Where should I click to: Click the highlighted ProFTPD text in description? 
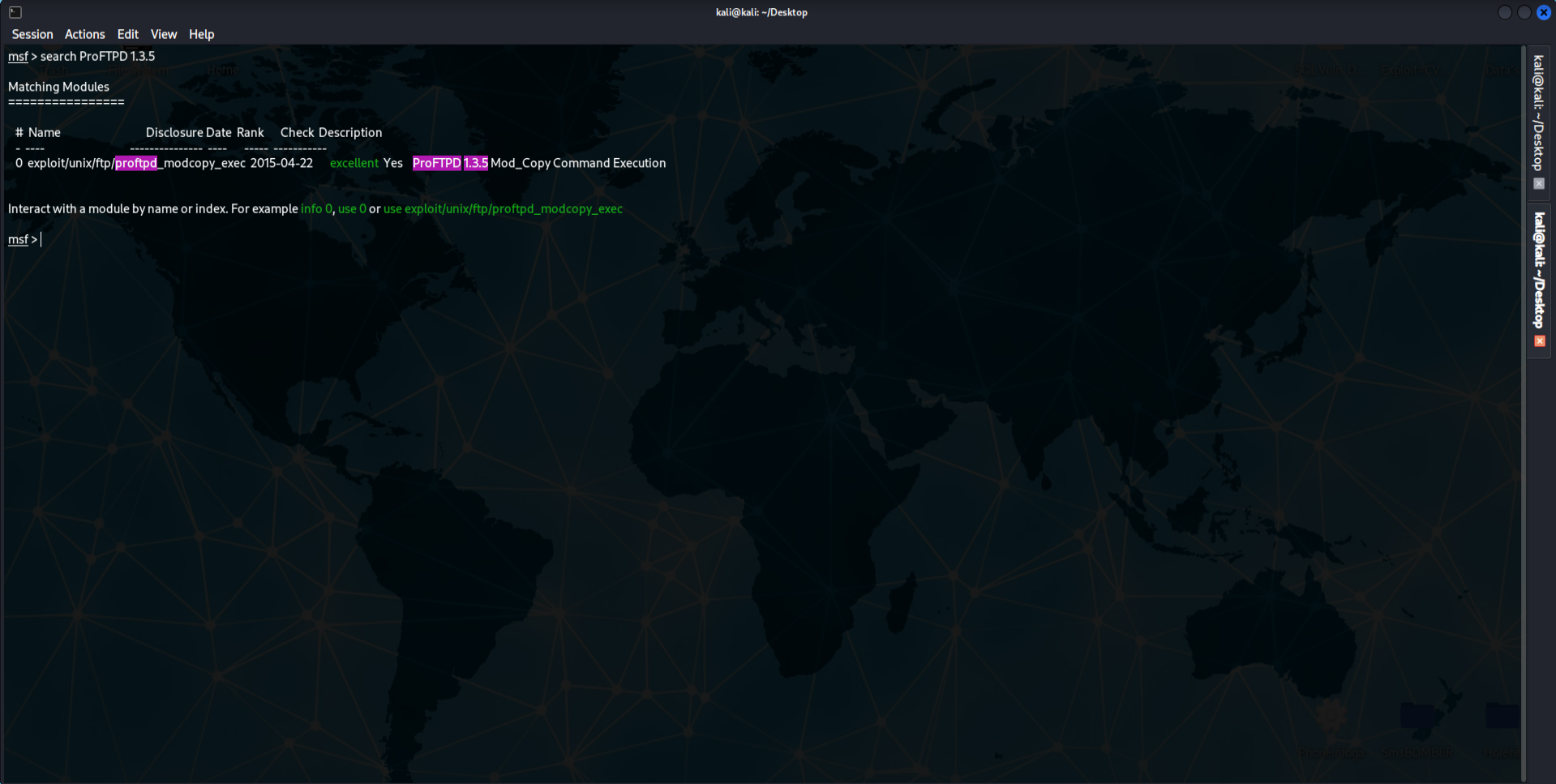(x=437, y=163)
